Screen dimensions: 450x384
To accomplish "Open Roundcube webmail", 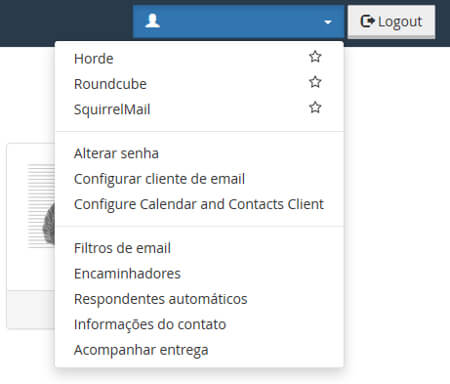I will point(110,84).
